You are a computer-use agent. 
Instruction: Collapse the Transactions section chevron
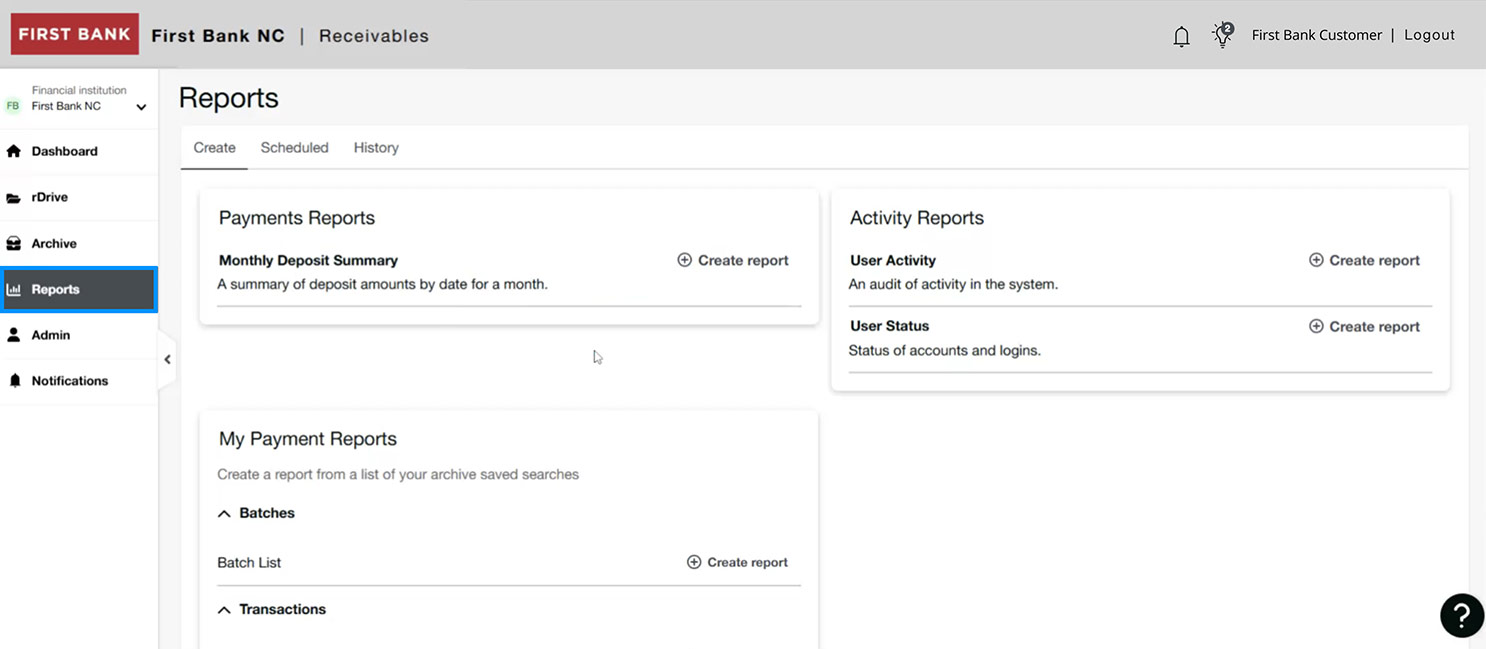(224, 609)
